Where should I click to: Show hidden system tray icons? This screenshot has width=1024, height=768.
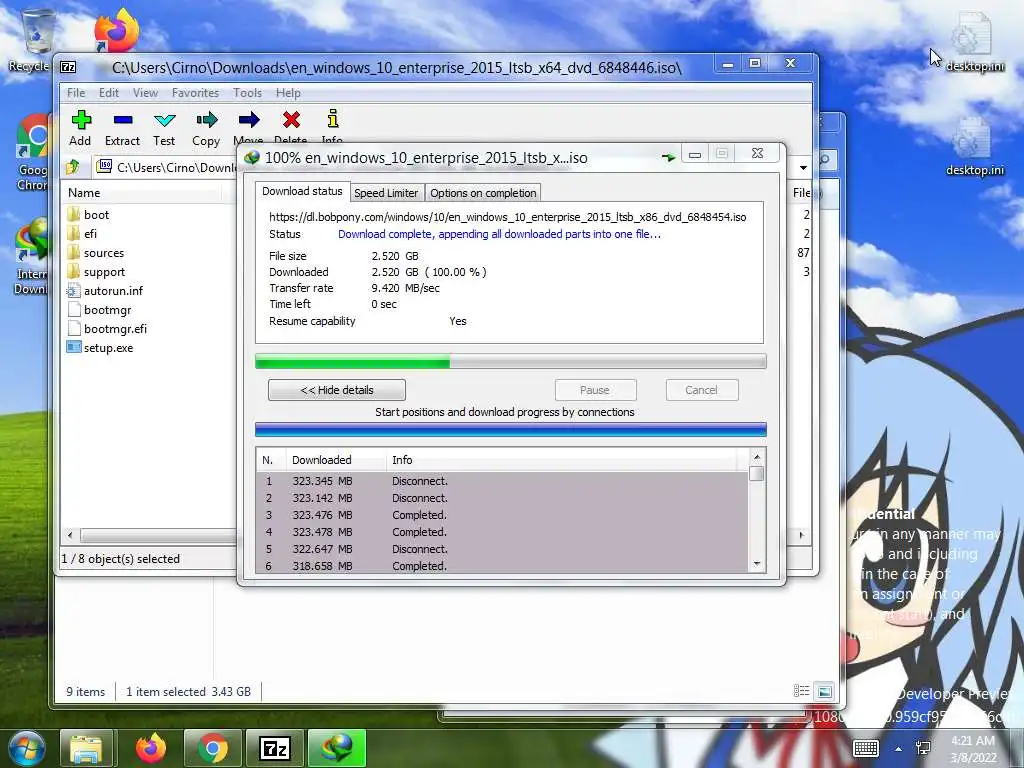(x=899, y=749)
